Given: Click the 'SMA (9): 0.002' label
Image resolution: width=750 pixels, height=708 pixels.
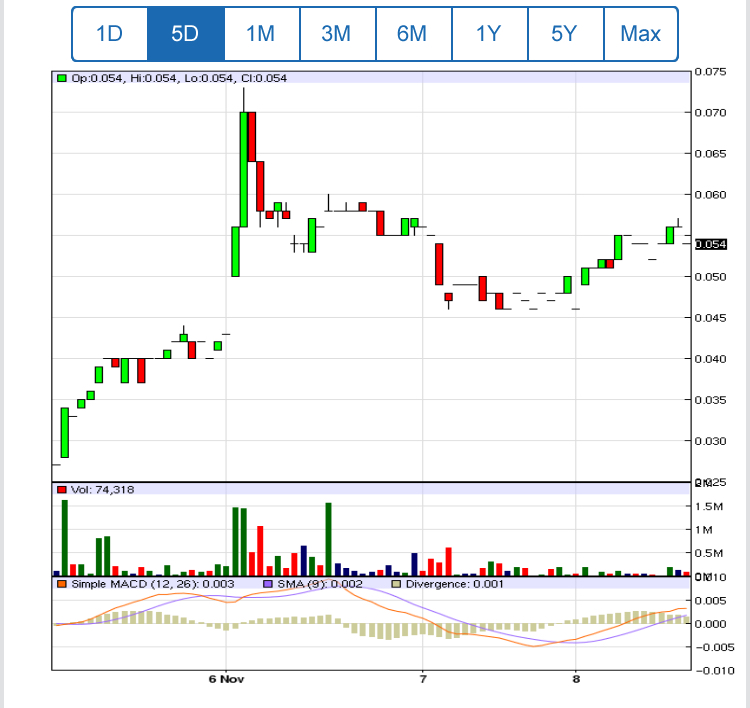Looking at the screenshot, I should click(320, 584).
